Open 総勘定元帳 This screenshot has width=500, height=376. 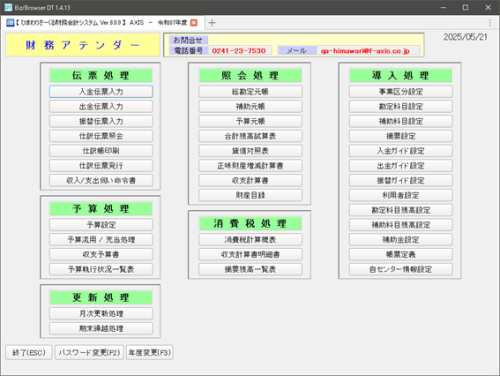pos(250,92)
